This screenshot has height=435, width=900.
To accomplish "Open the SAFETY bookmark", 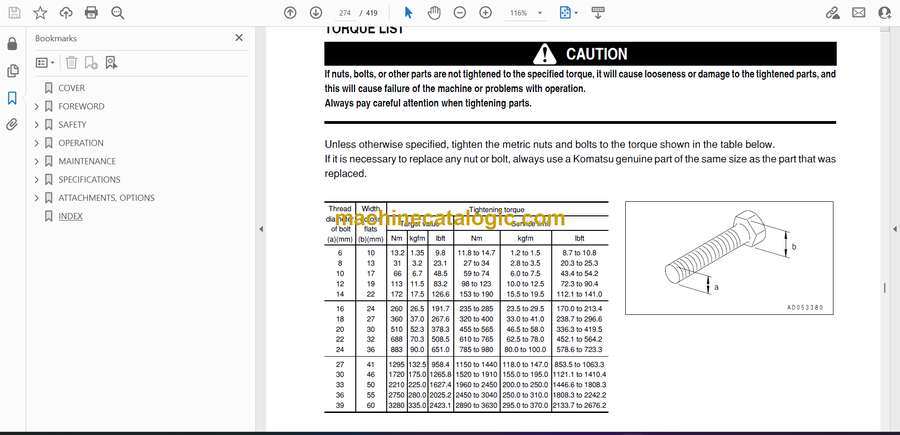I will click(72, 125).
